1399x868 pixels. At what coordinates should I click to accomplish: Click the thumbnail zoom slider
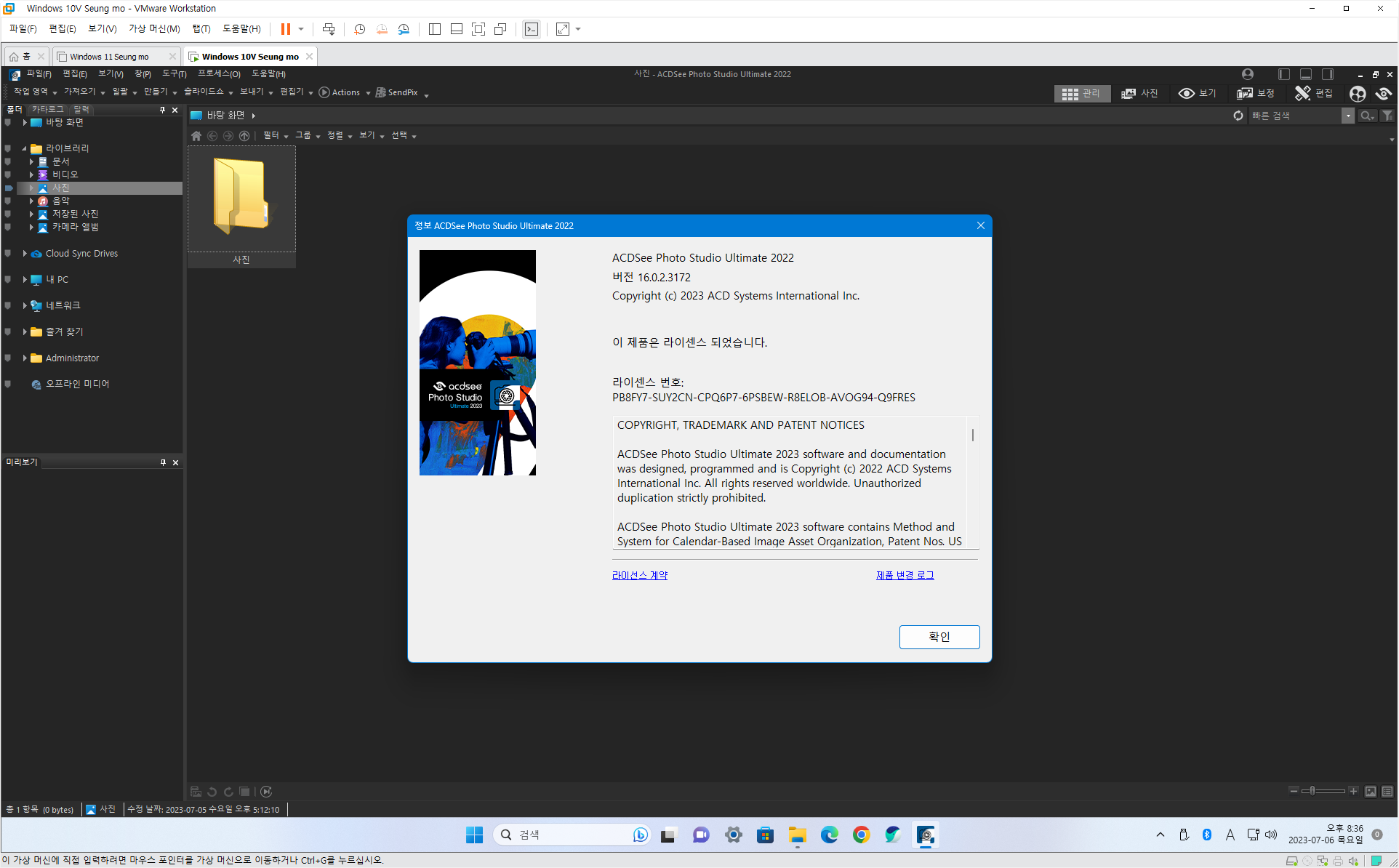[1313, 791]
